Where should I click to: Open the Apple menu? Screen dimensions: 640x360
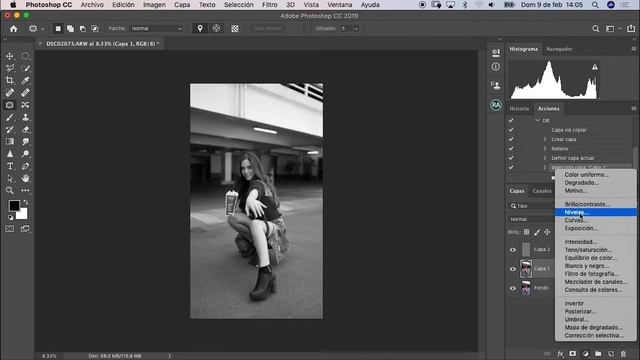(13, 5)
